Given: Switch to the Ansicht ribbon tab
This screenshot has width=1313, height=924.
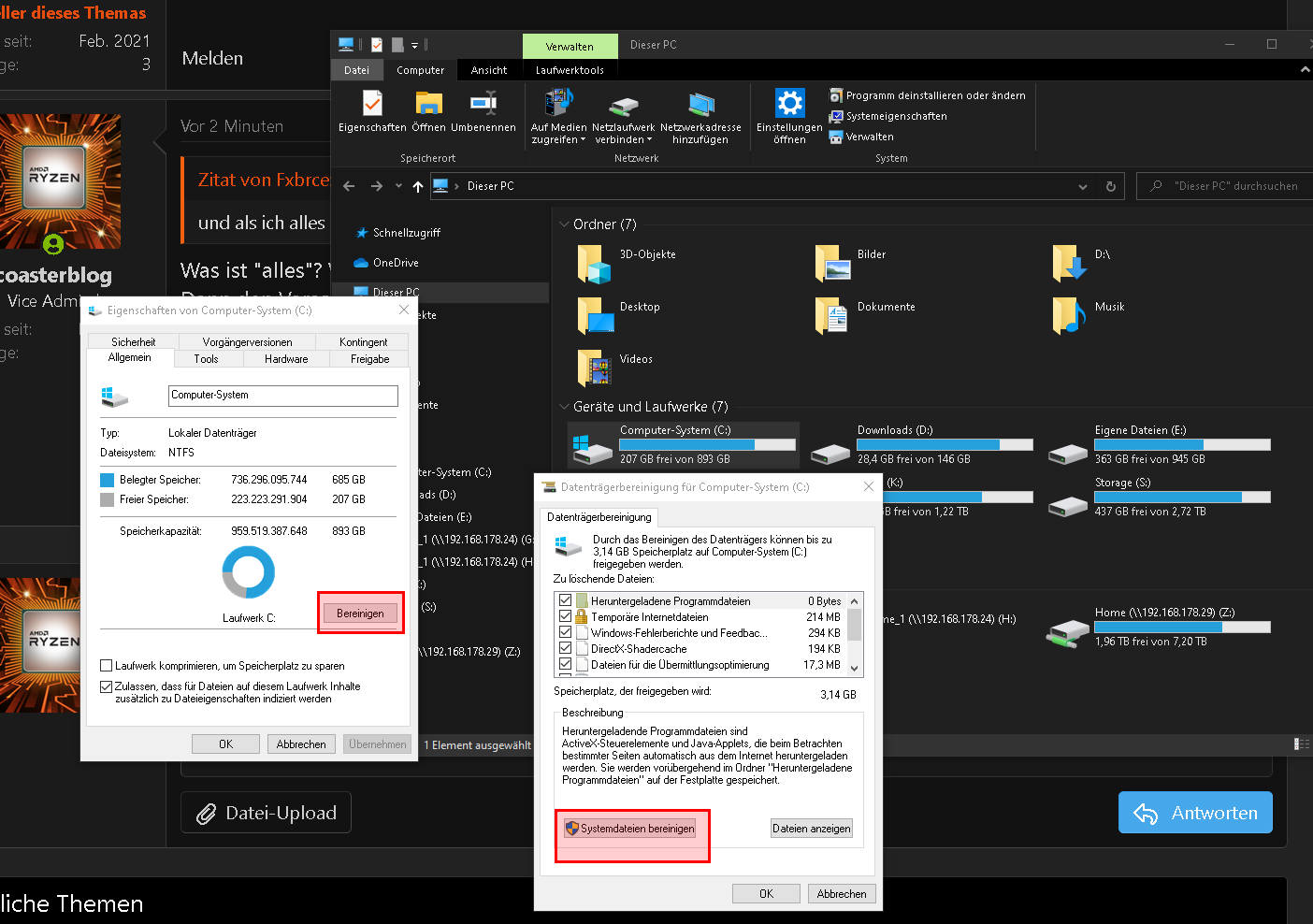Looking at the screenshot, I should point(489,70).
